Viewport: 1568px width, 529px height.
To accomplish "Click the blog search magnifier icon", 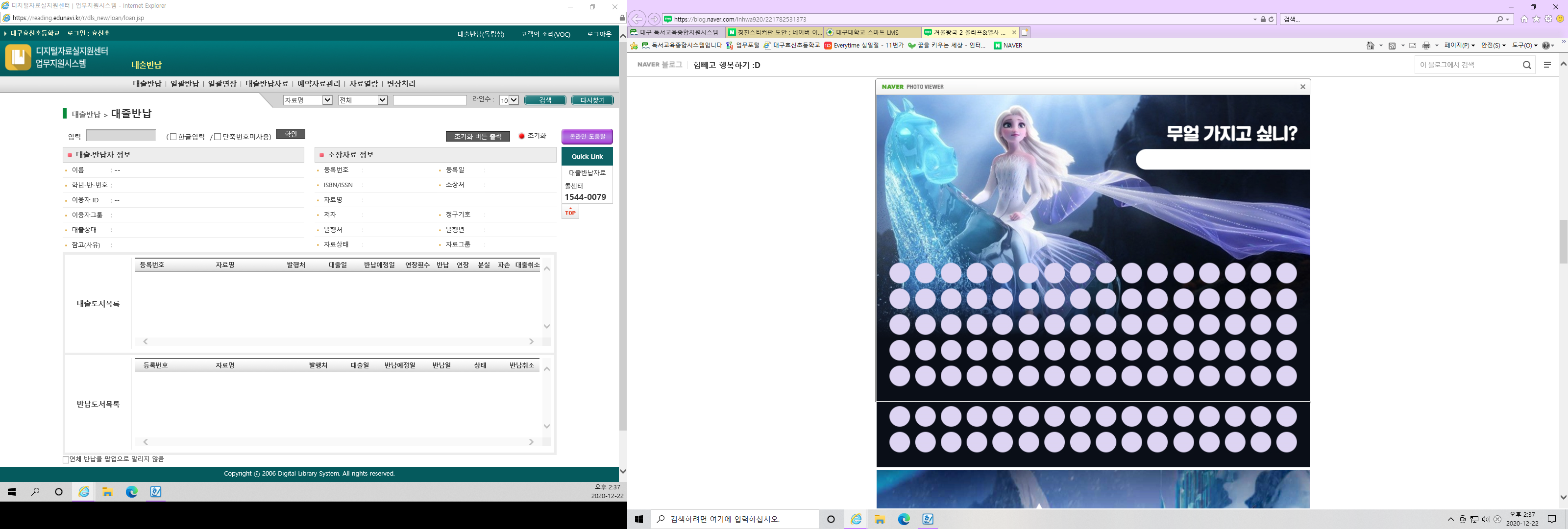I will (x=1527, y=65).
